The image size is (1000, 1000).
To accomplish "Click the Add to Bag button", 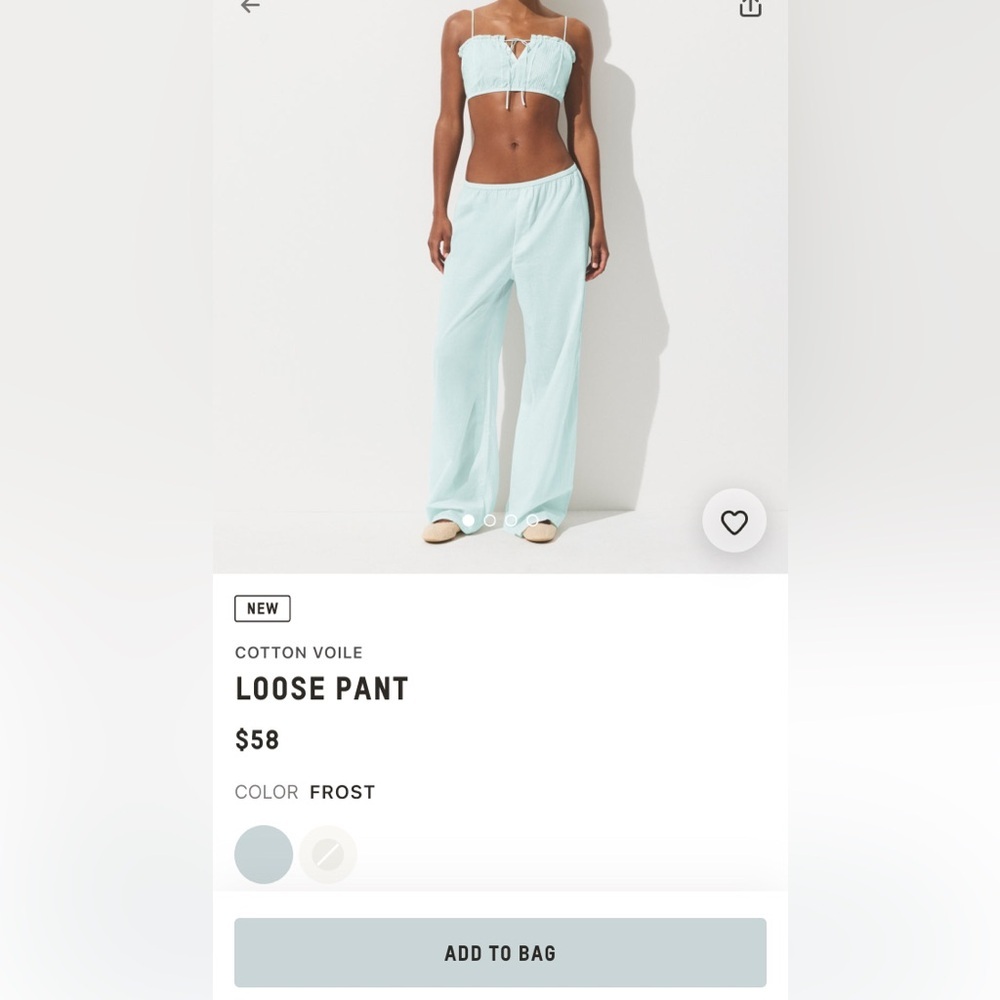I will coord(500,953).
